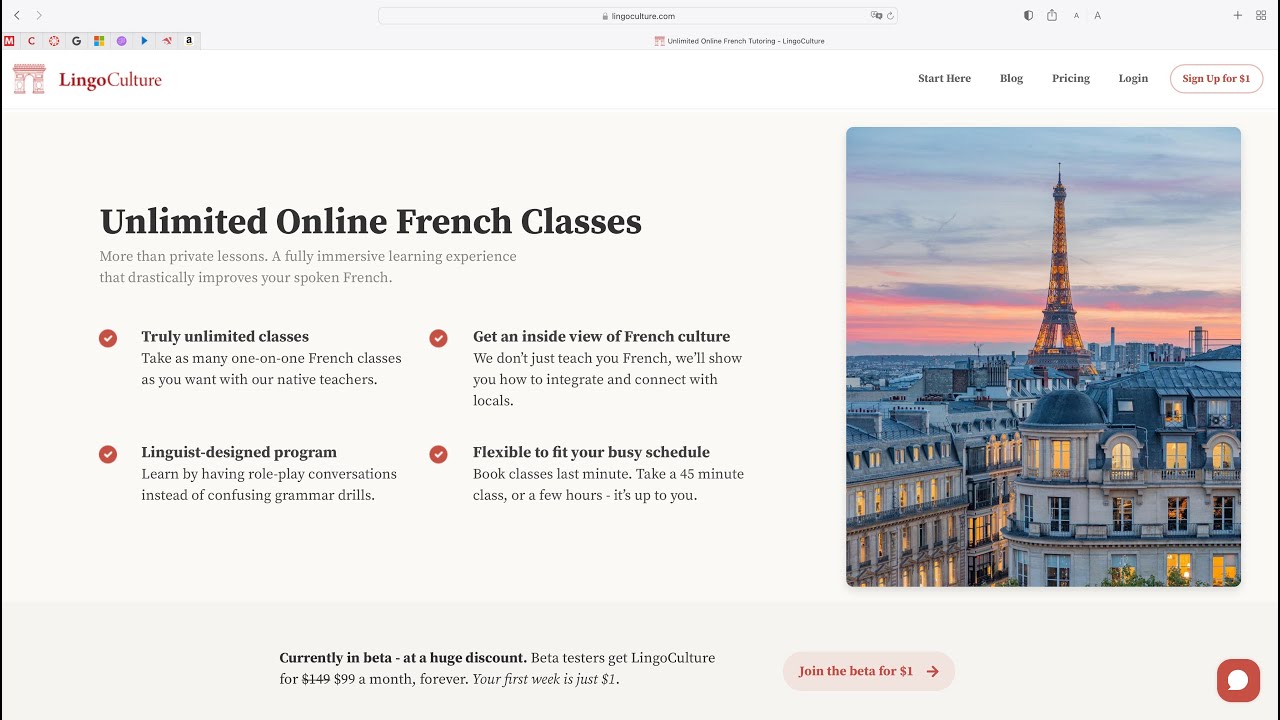1280x720 pixels.
Task: Click the LingoCulture arch logo
Action: coord(29,79)
